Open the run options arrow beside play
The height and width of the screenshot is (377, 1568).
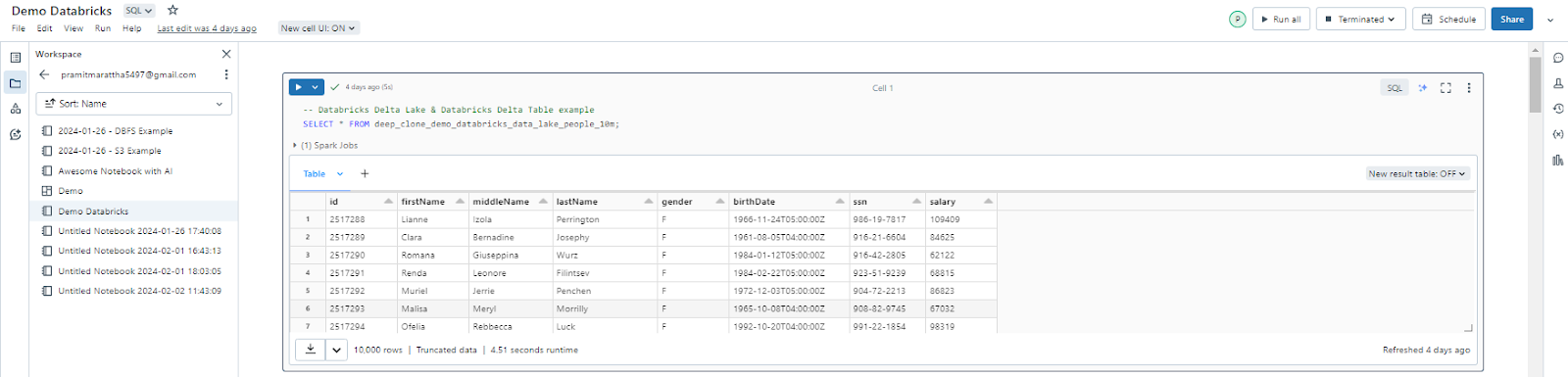[316, 87]
